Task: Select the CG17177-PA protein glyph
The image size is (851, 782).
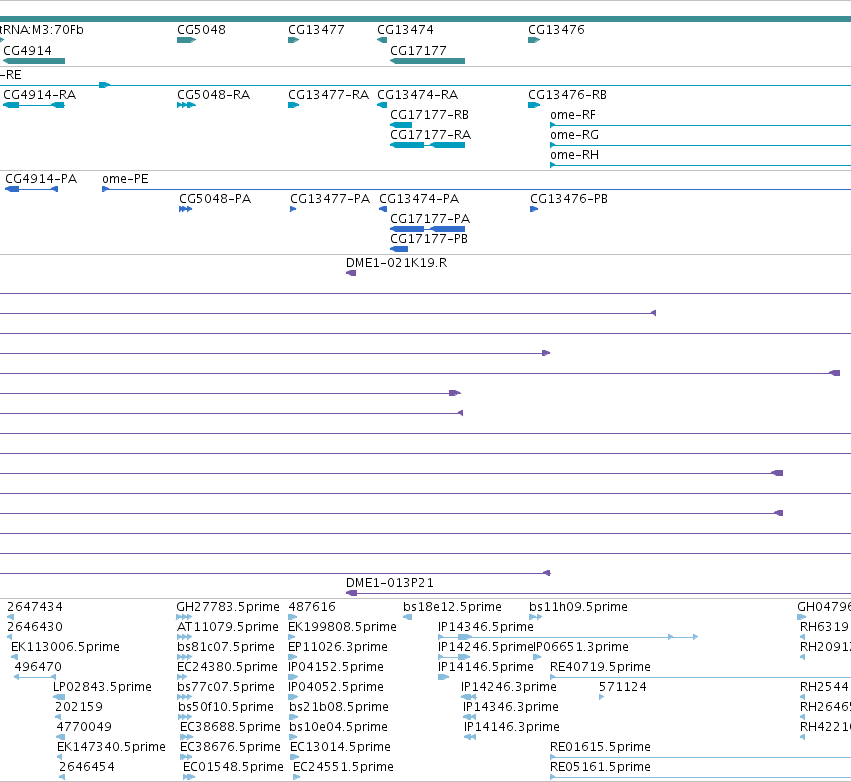Action: 428,229
